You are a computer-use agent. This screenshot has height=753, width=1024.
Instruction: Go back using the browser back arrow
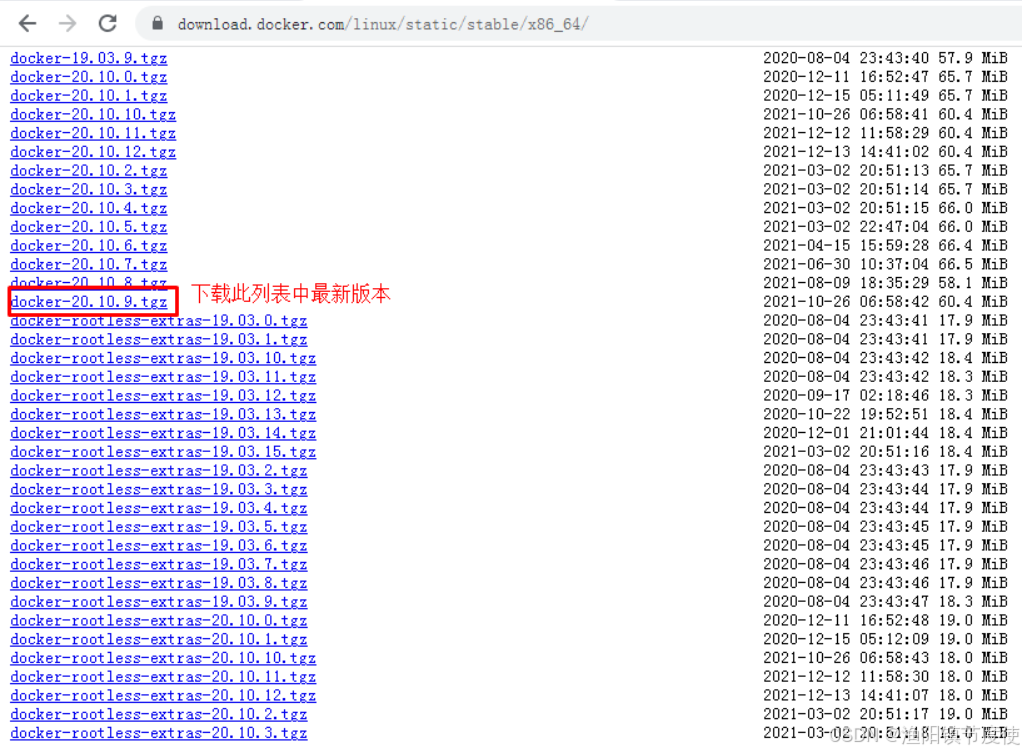[27, 24]
